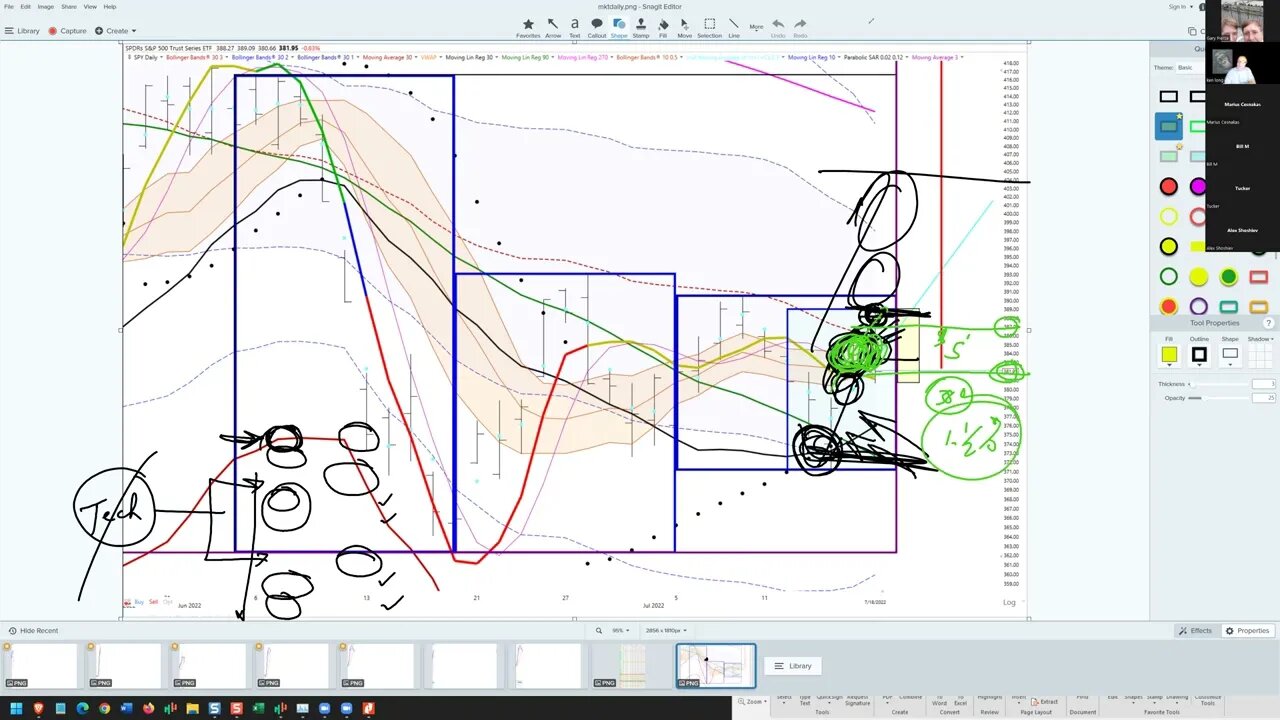Image resolution: width=1280 pixels, height=720 pixels.
Task: Click the Thickness slider
Action: pyautogui.click(x=1217, y=384)
